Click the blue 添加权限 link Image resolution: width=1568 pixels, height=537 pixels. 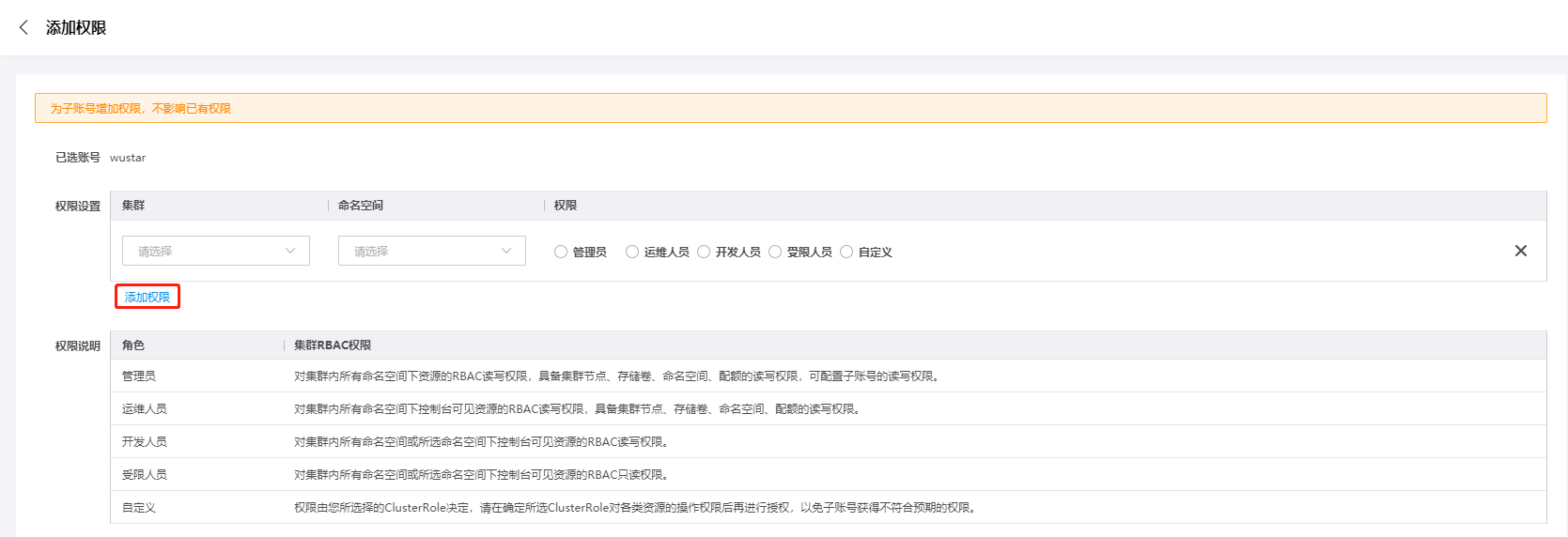pyautogui.click(x=147, y=297)
